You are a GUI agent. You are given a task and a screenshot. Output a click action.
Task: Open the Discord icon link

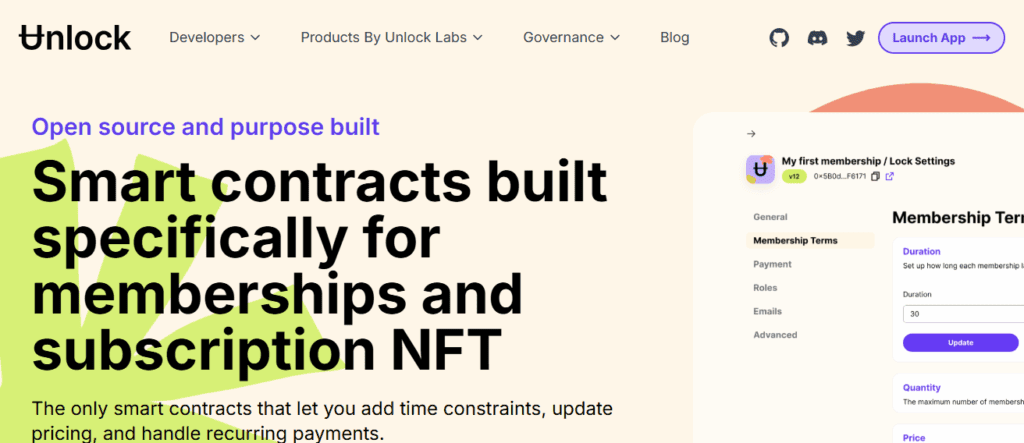click(x=817, y=38)
